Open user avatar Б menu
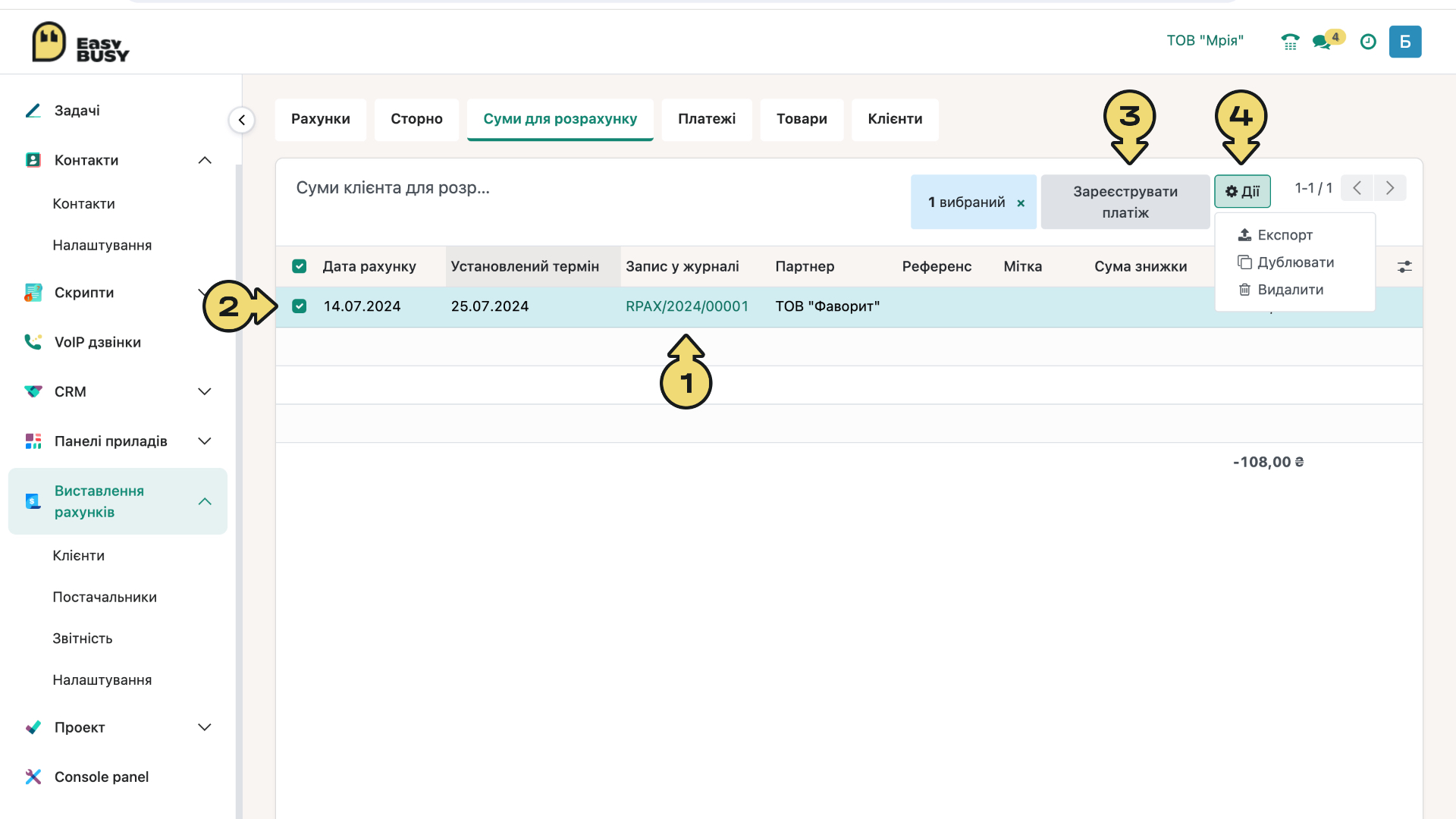This screenshot has height=819, width=1456. tap(1405, 42)
